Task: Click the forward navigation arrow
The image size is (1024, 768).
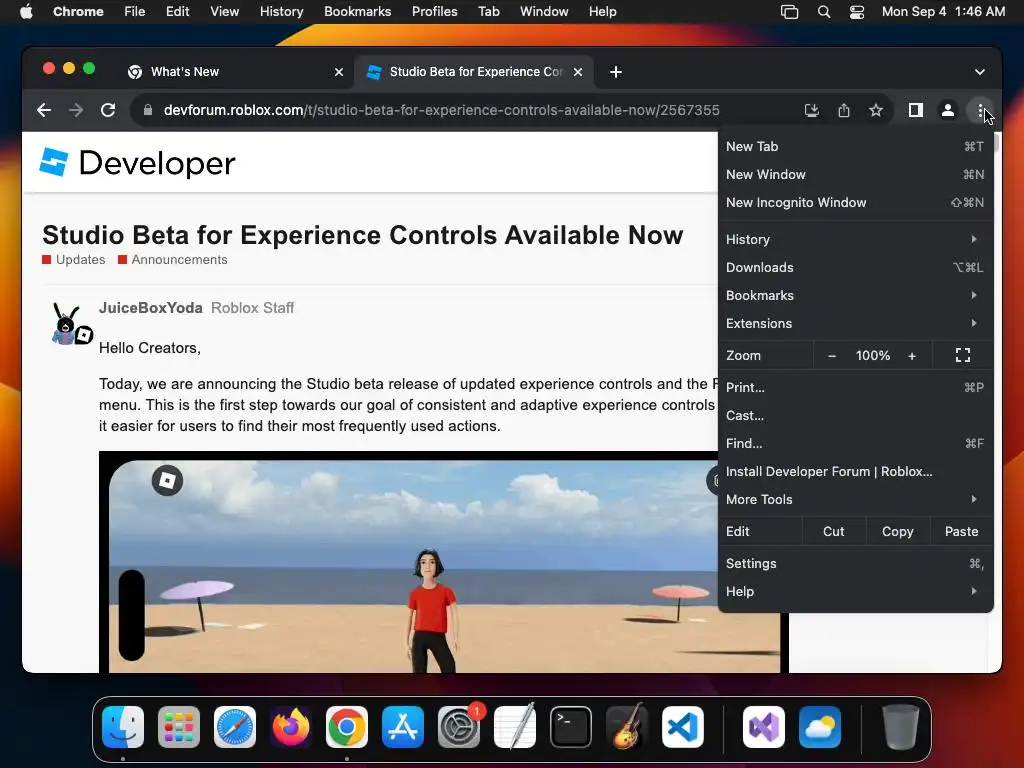Action: click(76, 110)
